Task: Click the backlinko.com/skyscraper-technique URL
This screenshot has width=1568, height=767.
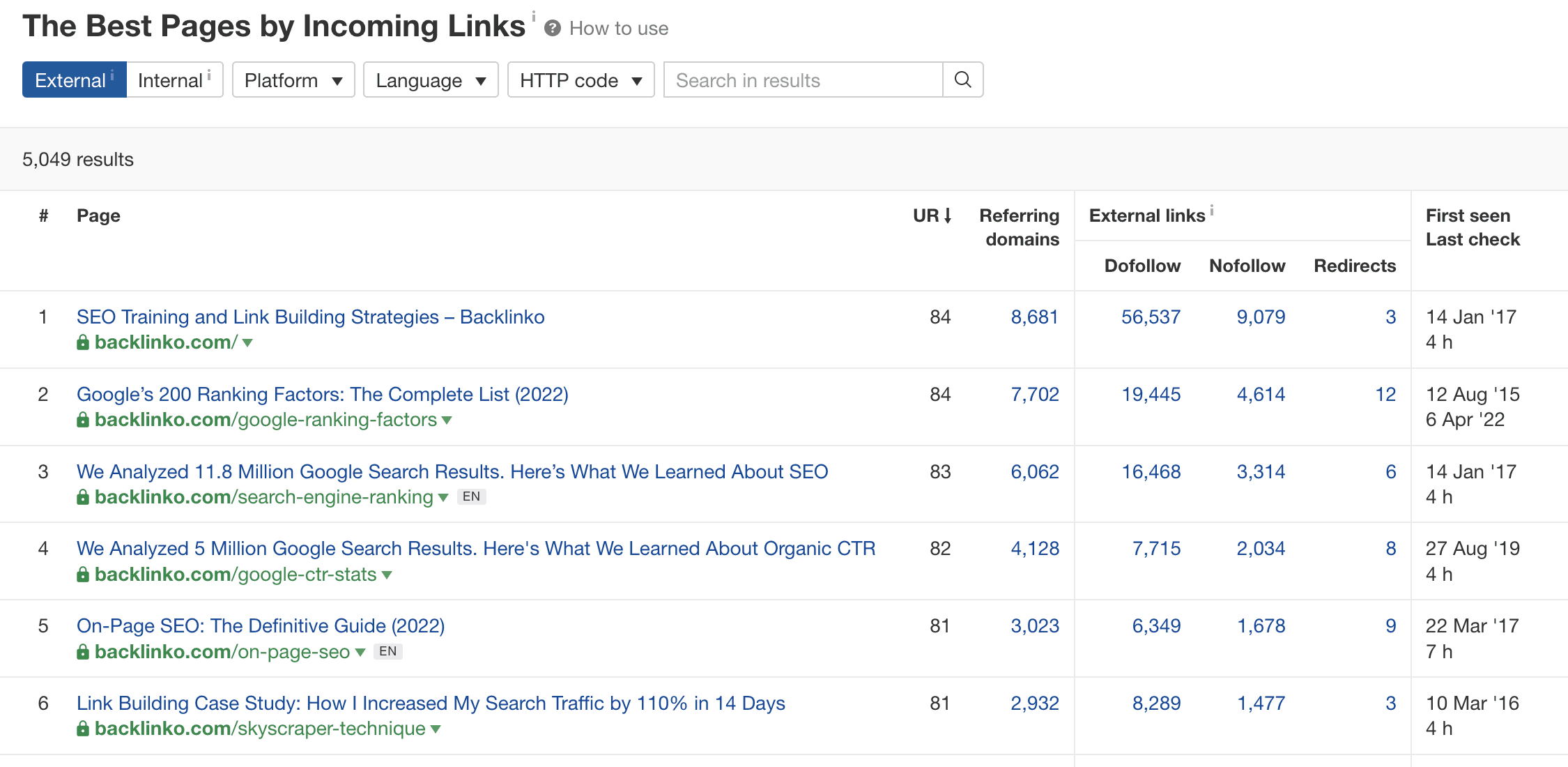Action: [260, 729]
